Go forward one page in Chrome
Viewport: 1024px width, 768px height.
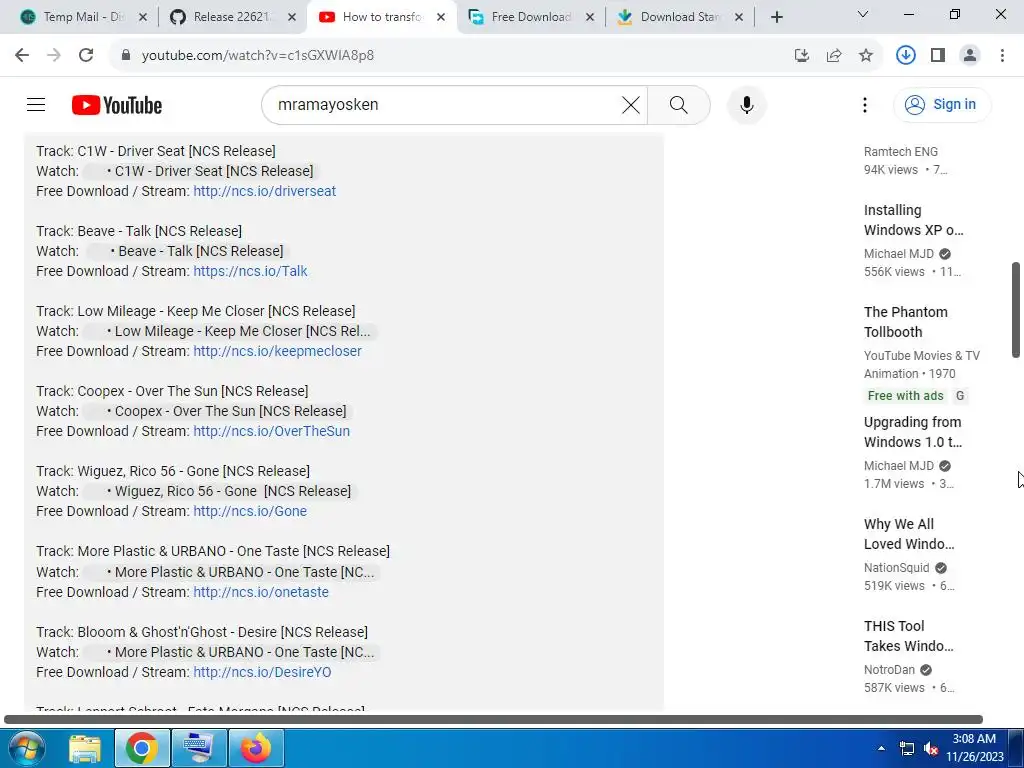(54, 55)
